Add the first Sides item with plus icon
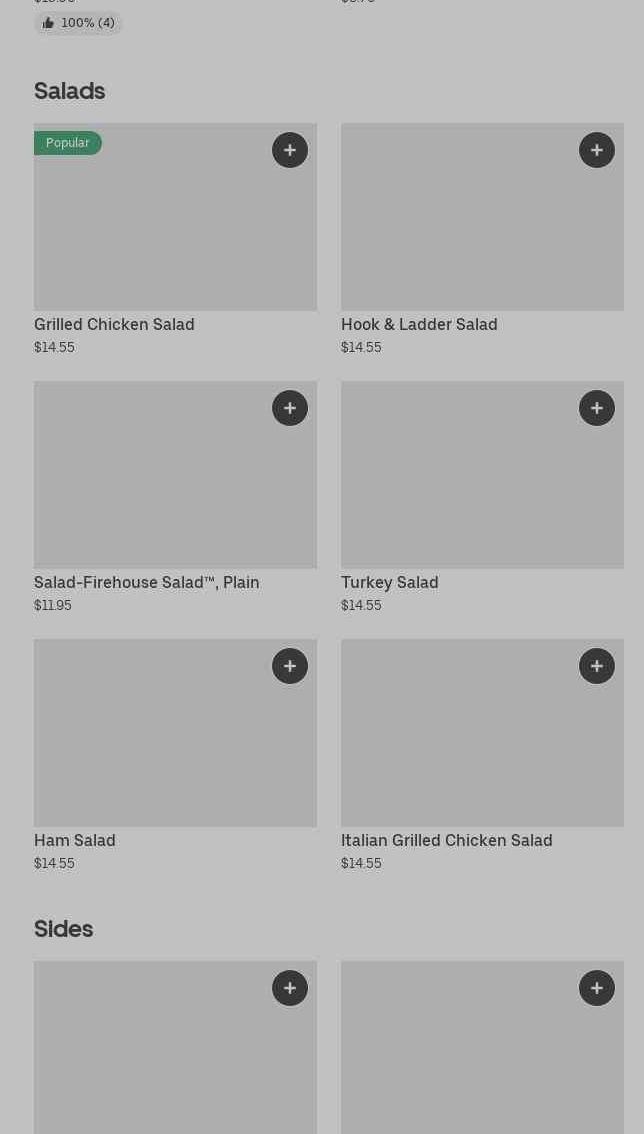 click(290, 988)
